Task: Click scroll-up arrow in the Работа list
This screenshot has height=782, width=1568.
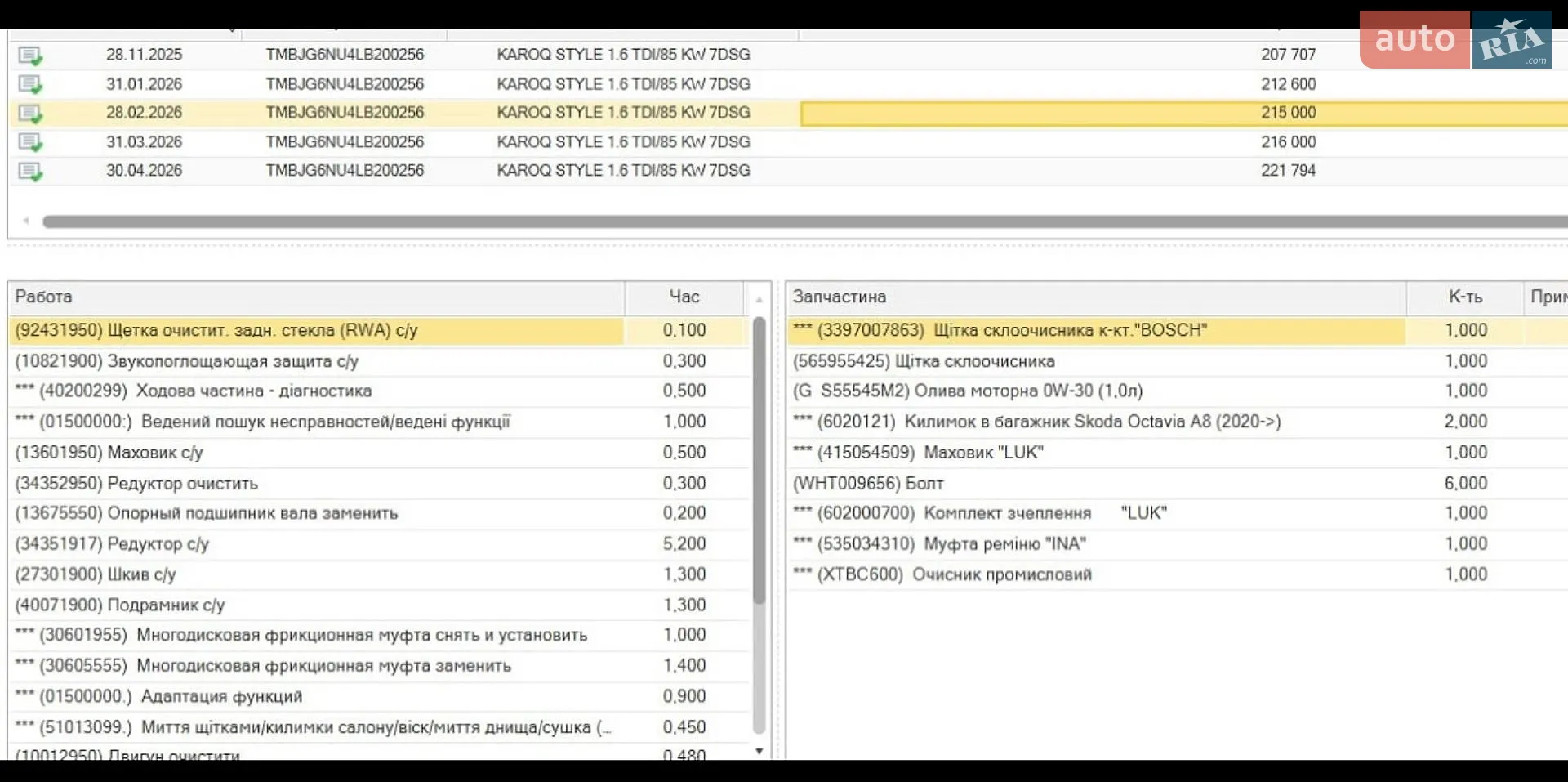Action: click(759, 299)
